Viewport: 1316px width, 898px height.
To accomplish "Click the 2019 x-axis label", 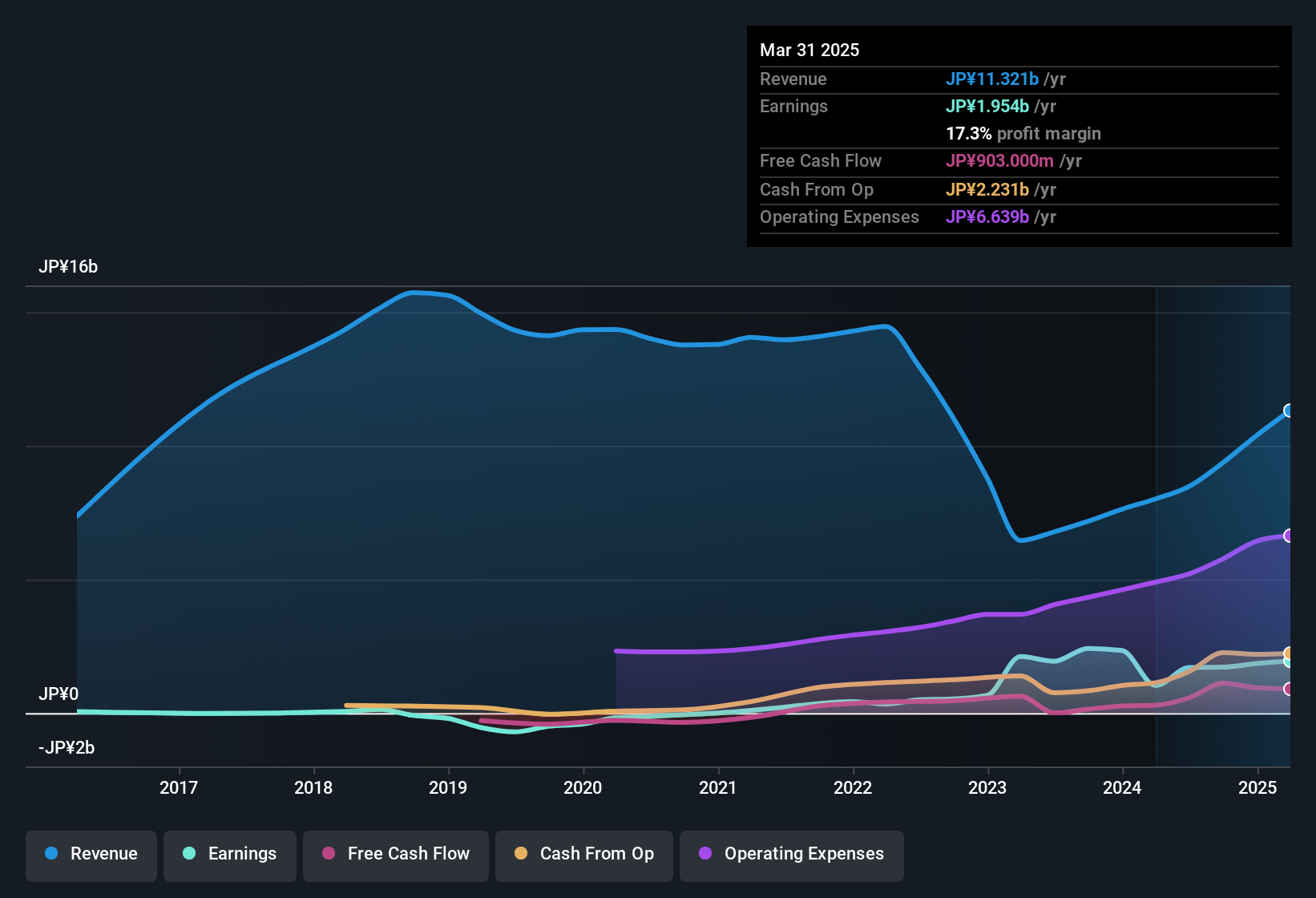I will click(448, 787).
